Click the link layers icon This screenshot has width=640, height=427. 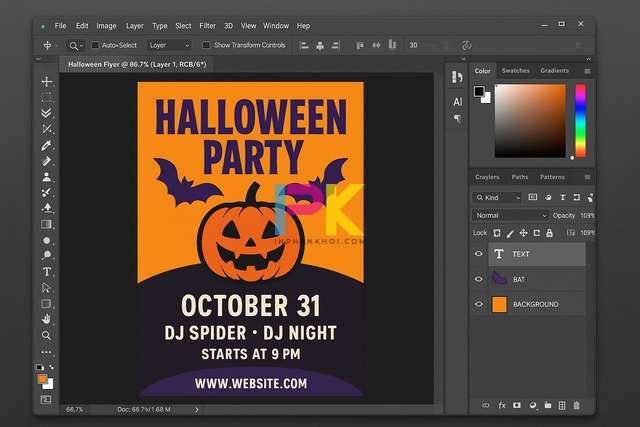tap(486, 406)
